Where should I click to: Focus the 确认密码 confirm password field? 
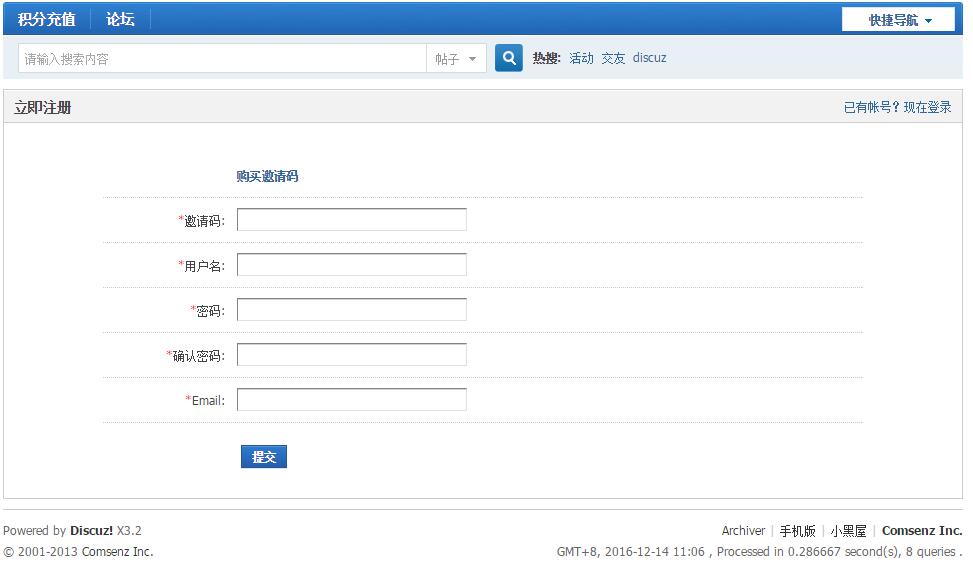pyautogui.click(x=351, y=355)
